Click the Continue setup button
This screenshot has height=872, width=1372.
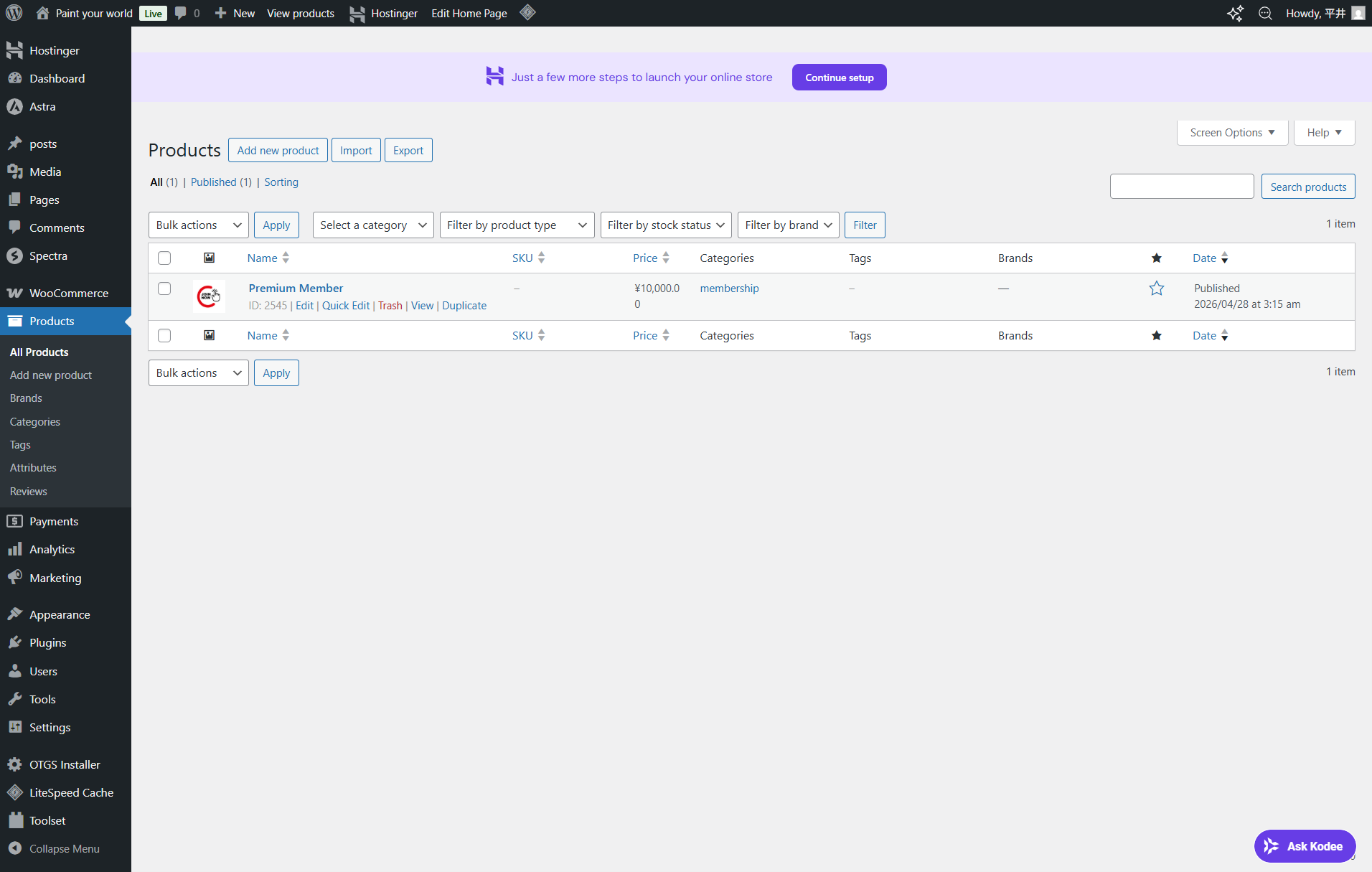point(840,78)
